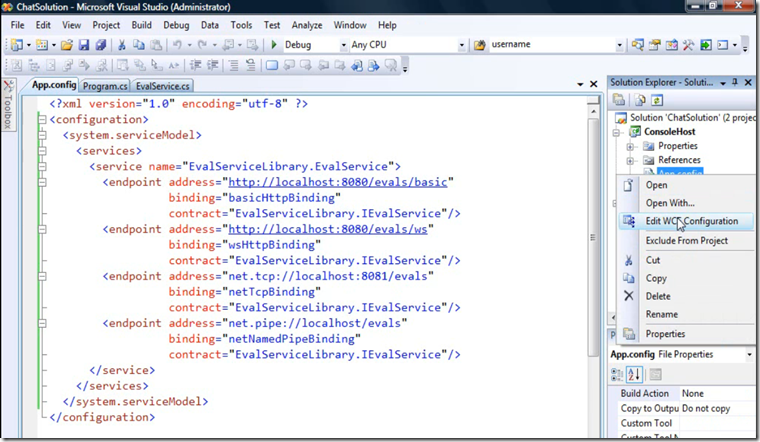Click Properties icon in Solution Explorer toolbar
Image resolution: width=760 pixels, height=442 pixels.
tap(619, 100)
